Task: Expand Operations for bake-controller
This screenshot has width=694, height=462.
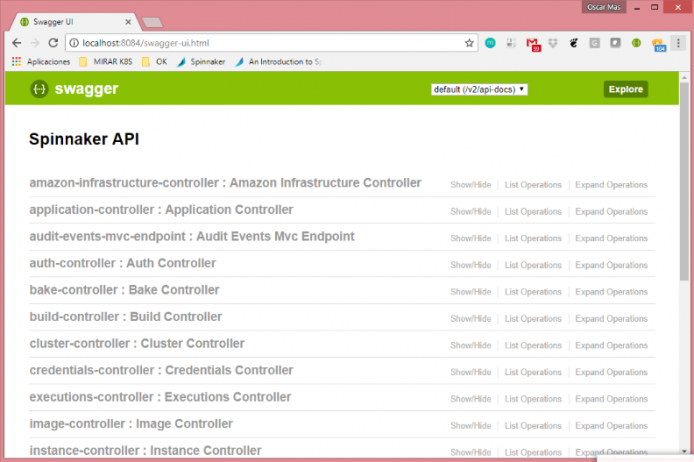Action: coord(611,292)
